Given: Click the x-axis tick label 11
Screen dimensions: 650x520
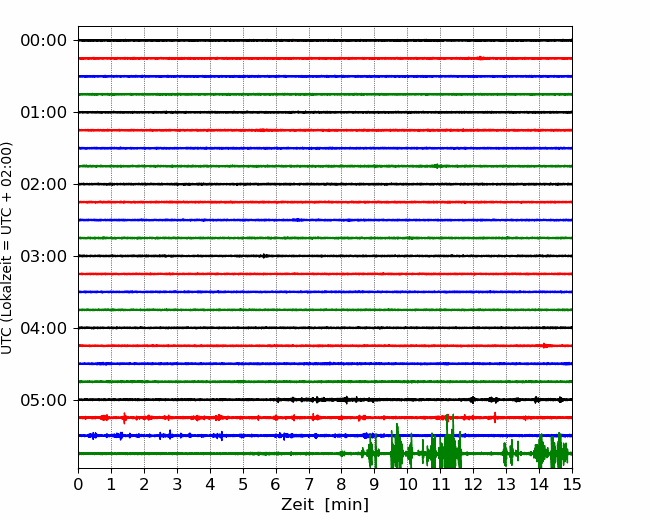Looking at the screenshot, I should (440, 484).
